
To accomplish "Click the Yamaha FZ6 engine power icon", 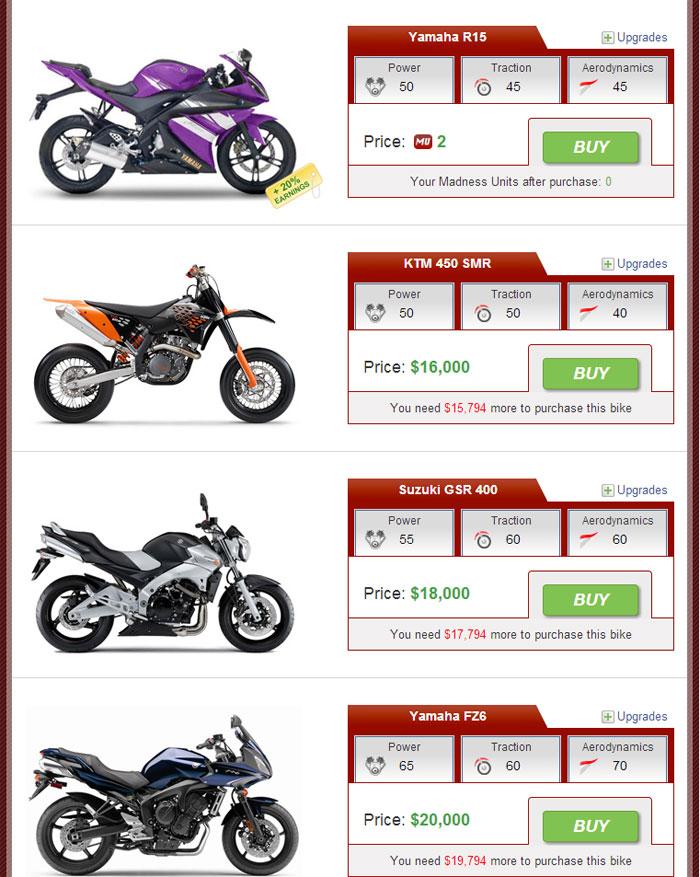I will (375, 766).
